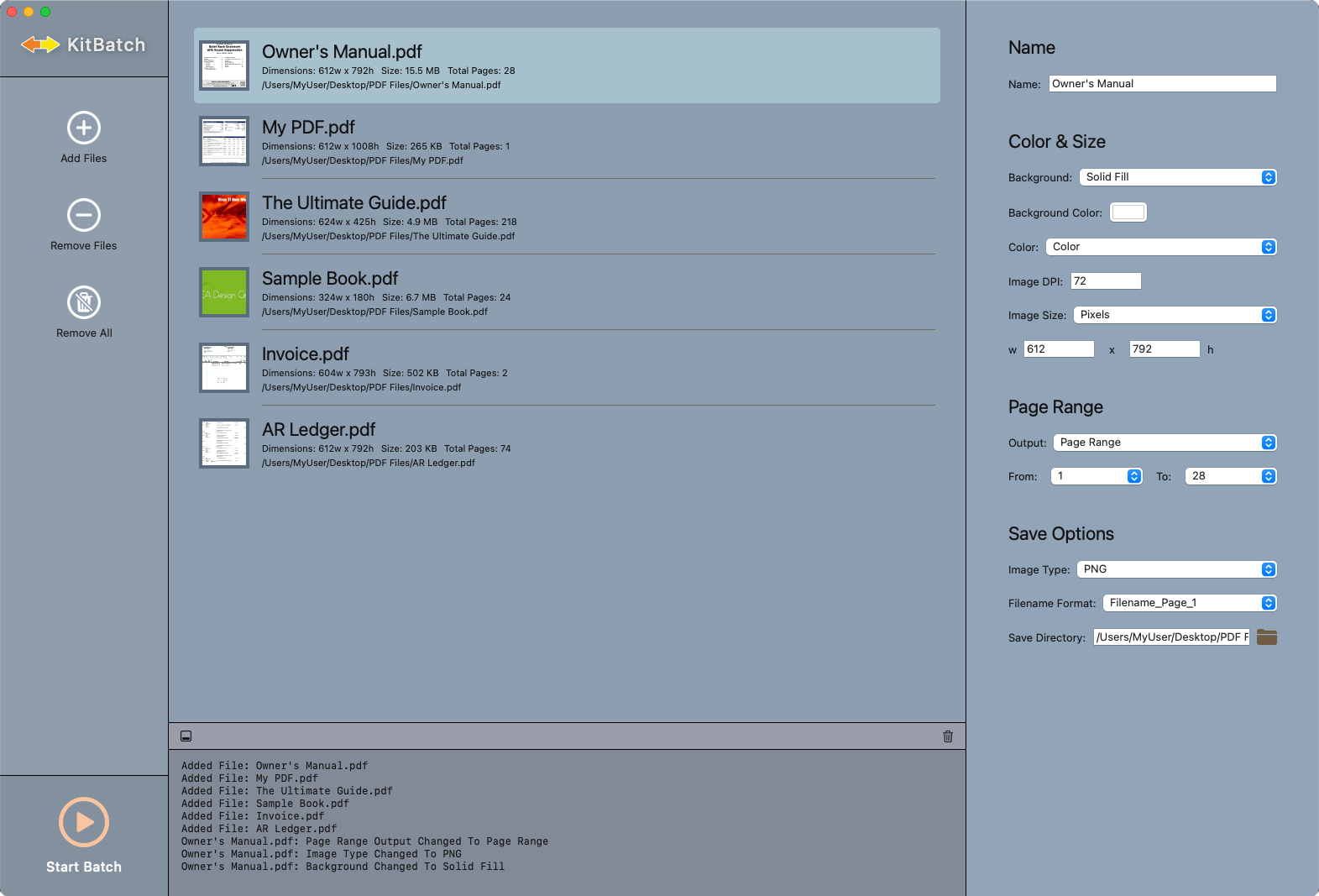Click The Ultimate Guide.pdf dimensions line

click(390, 222)
